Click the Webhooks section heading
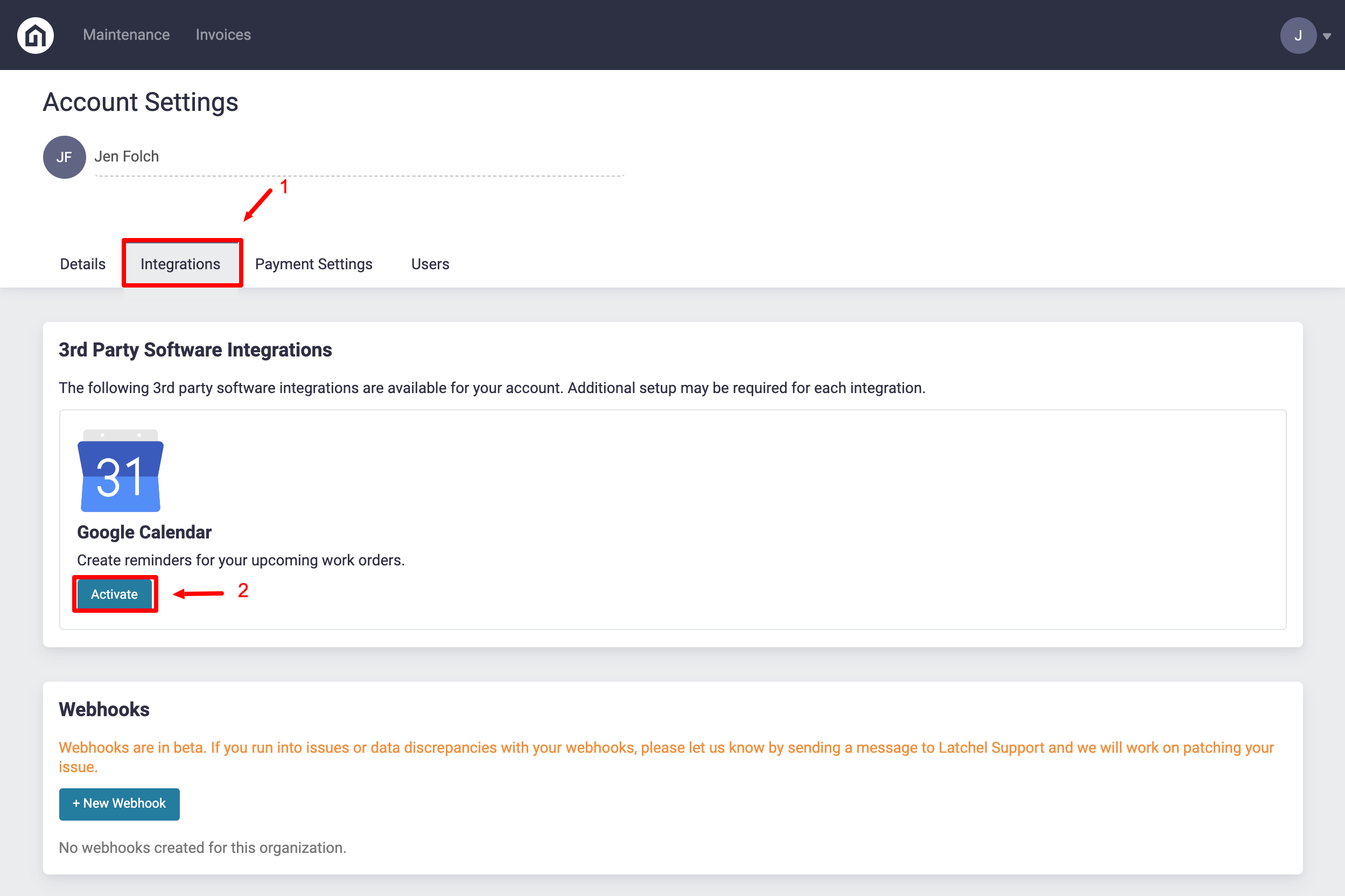 (104, 709)
